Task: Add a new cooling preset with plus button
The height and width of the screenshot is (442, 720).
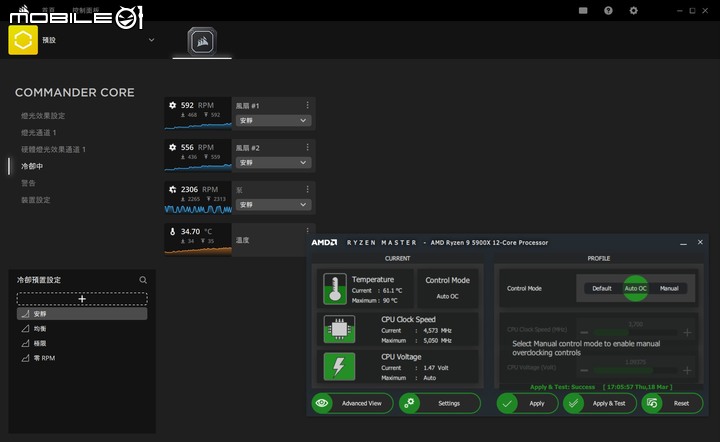Action: point(82,299)
